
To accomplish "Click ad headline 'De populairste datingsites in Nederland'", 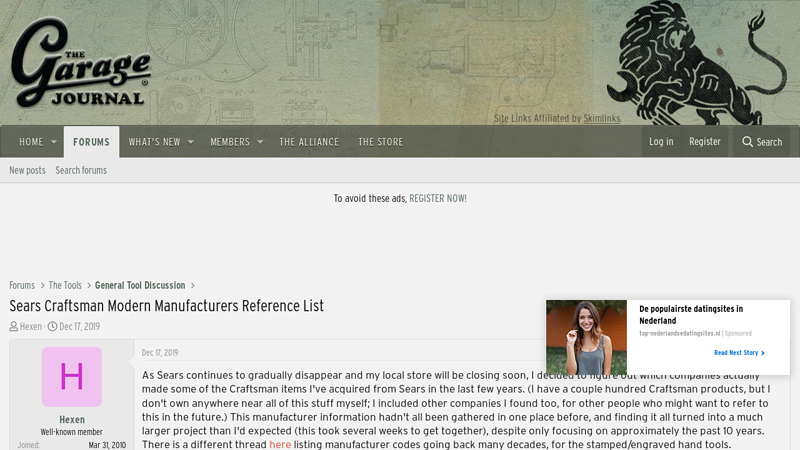I will point(691,315).
